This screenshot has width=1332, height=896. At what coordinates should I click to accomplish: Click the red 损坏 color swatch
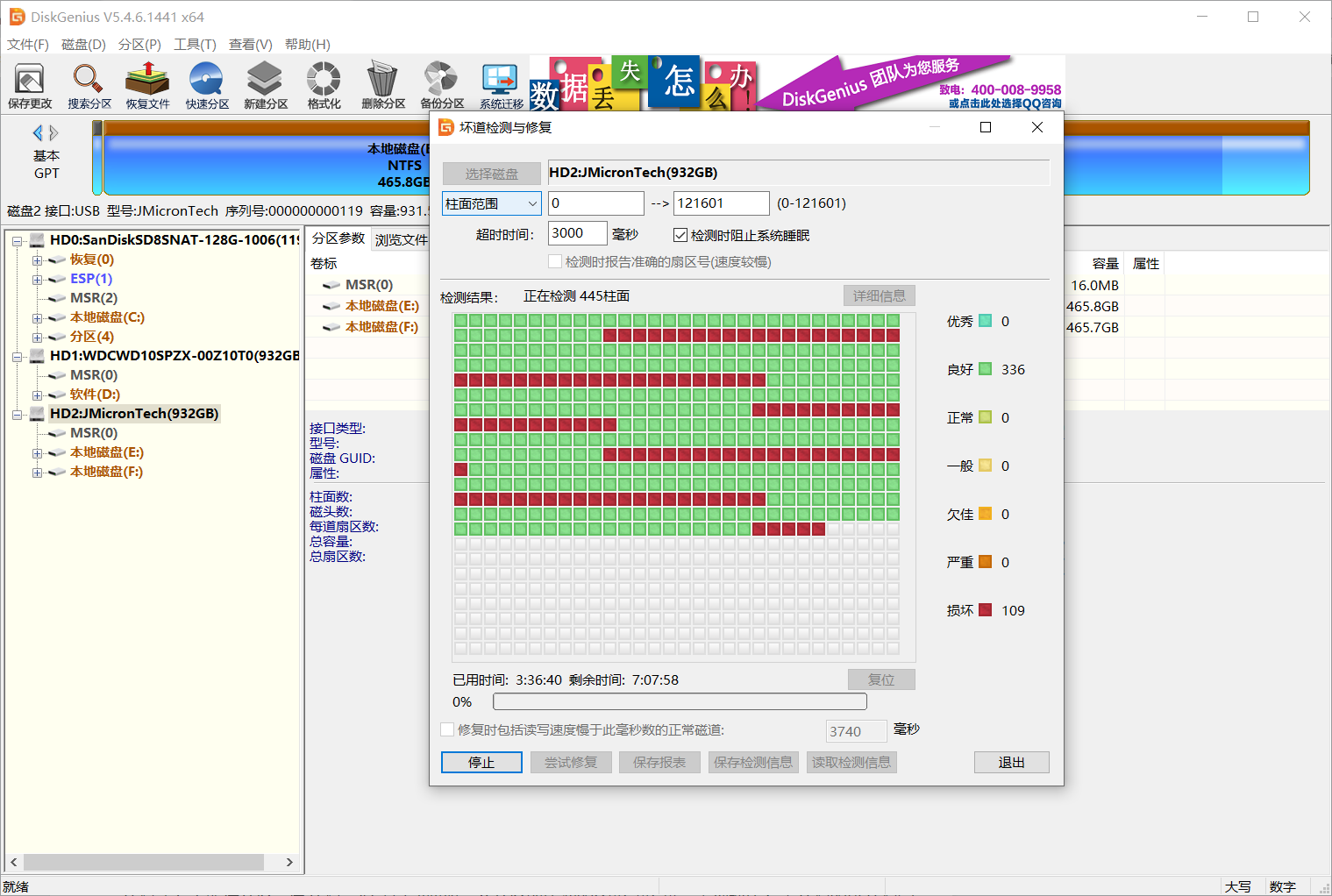pos(985,610)
